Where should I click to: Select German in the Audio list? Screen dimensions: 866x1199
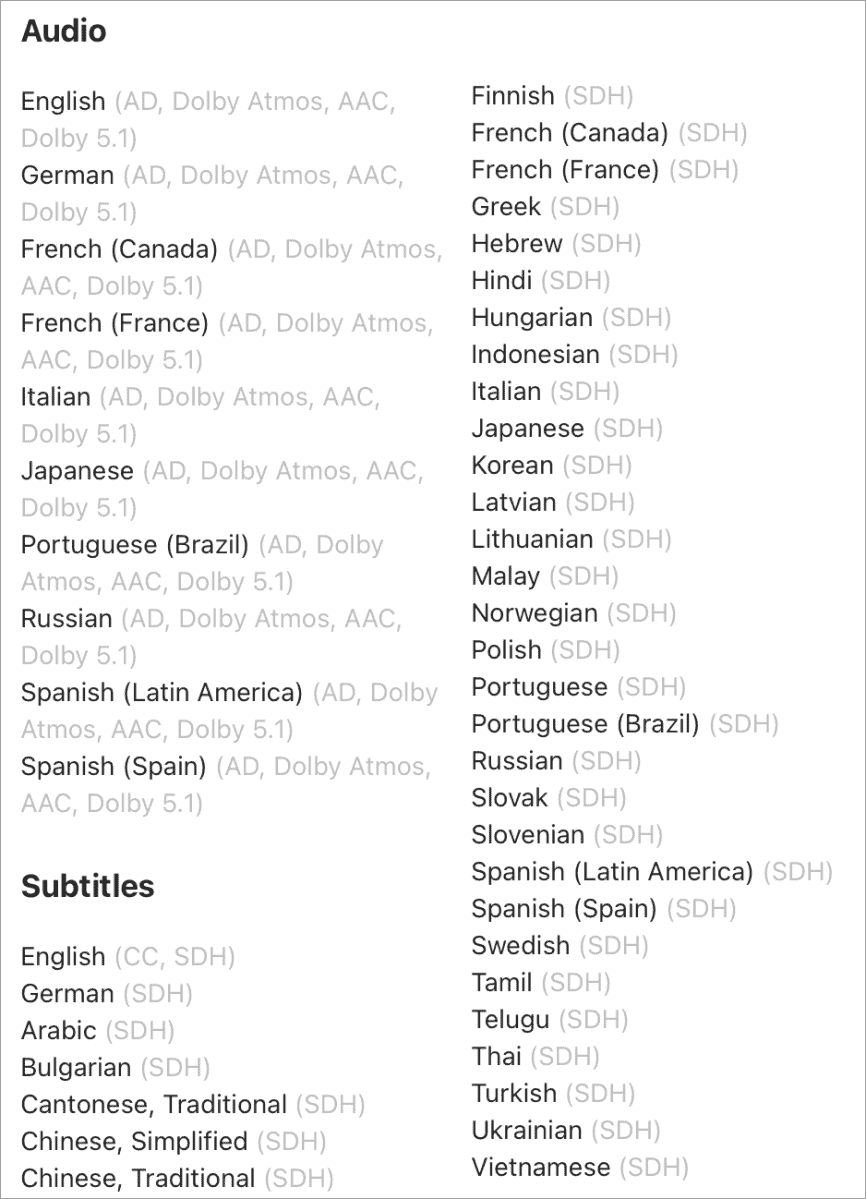point(68,175)
